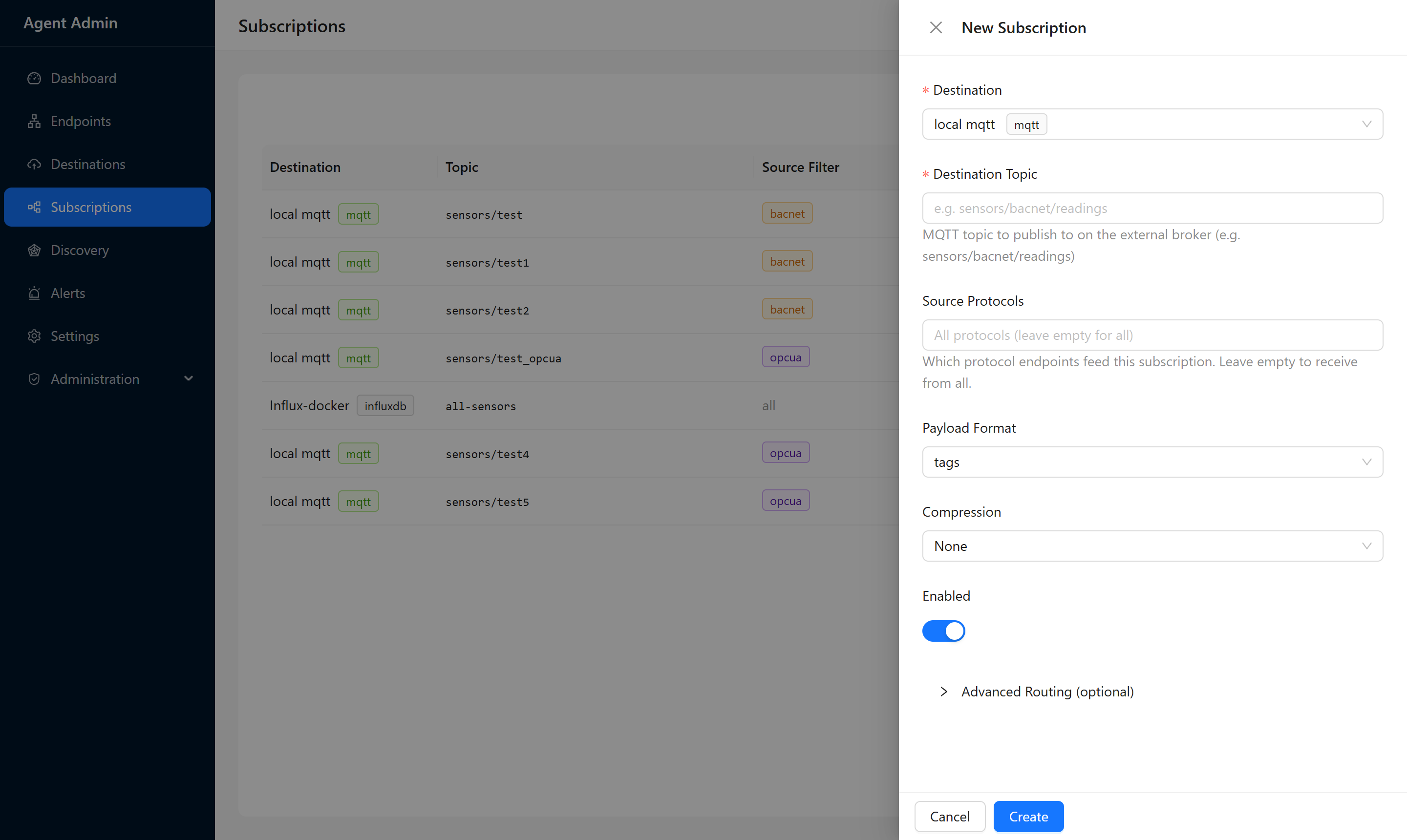Click the sensors/test topic cell
Viewport: 1407px width, 840px height.
[x=484, y=214]
